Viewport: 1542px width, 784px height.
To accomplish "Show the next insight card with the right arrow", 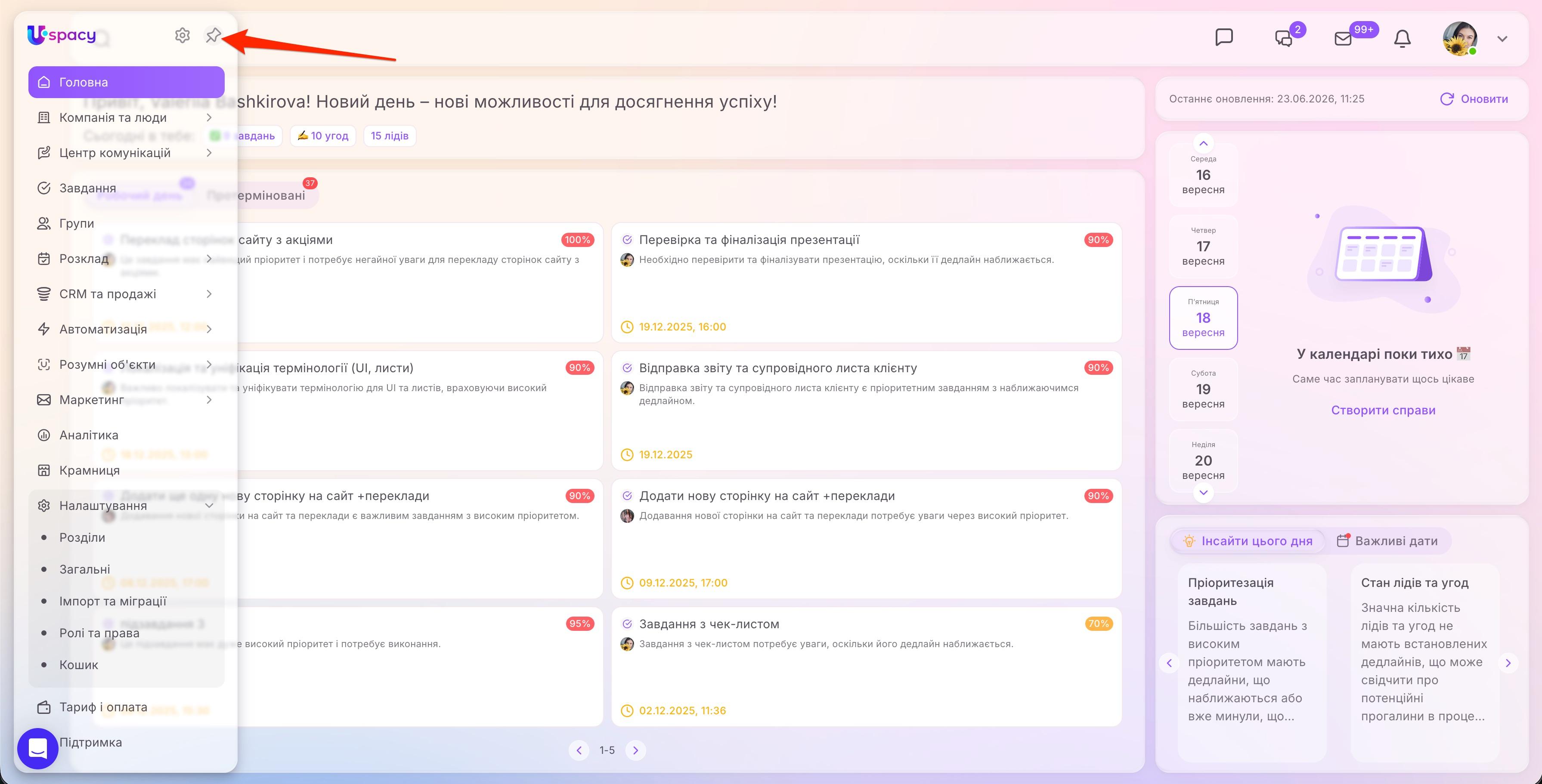I will coord(1508,663).
